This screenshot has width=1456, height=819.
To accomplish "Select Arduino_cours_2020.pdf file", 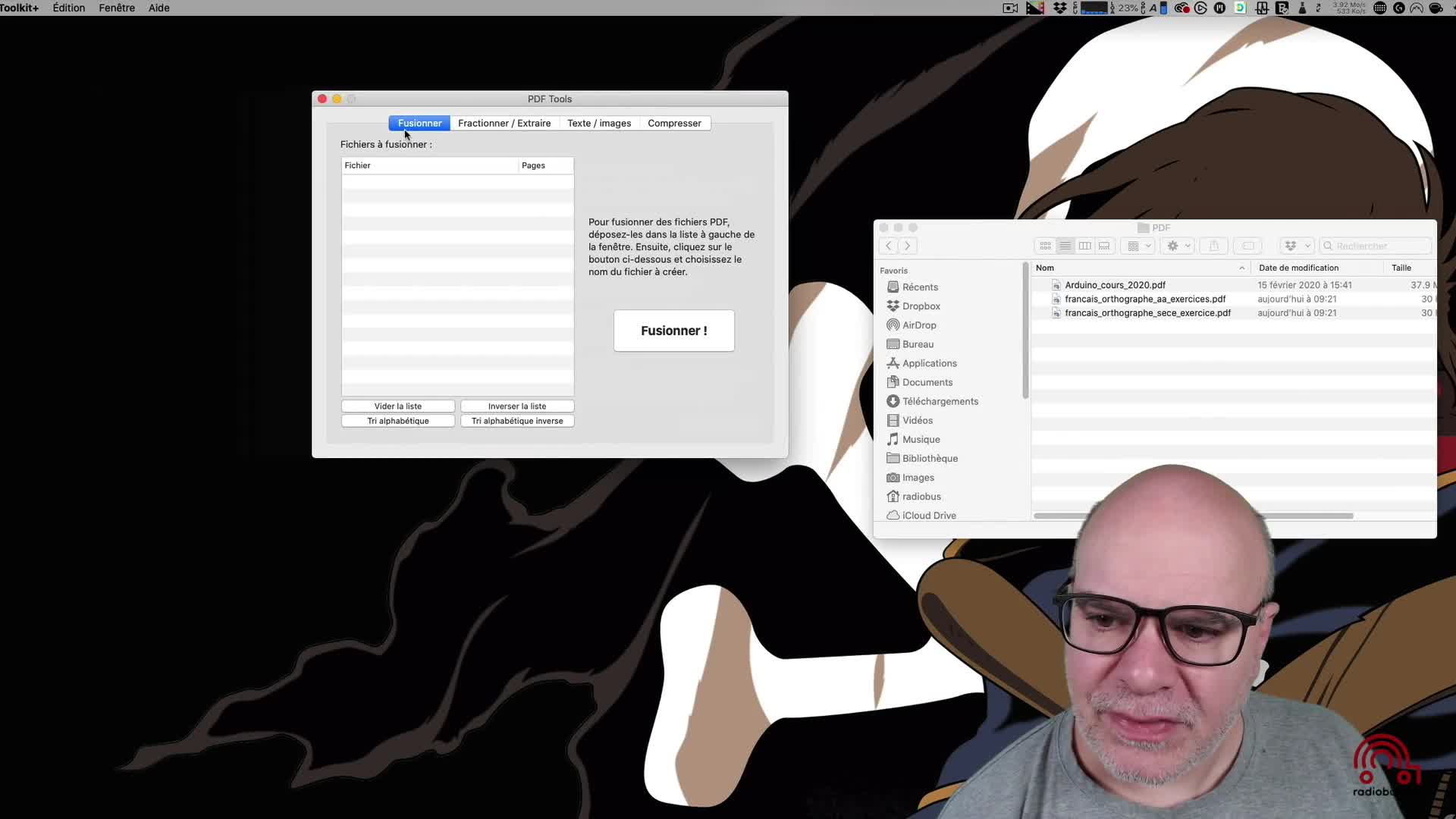I will point(1115,285).
